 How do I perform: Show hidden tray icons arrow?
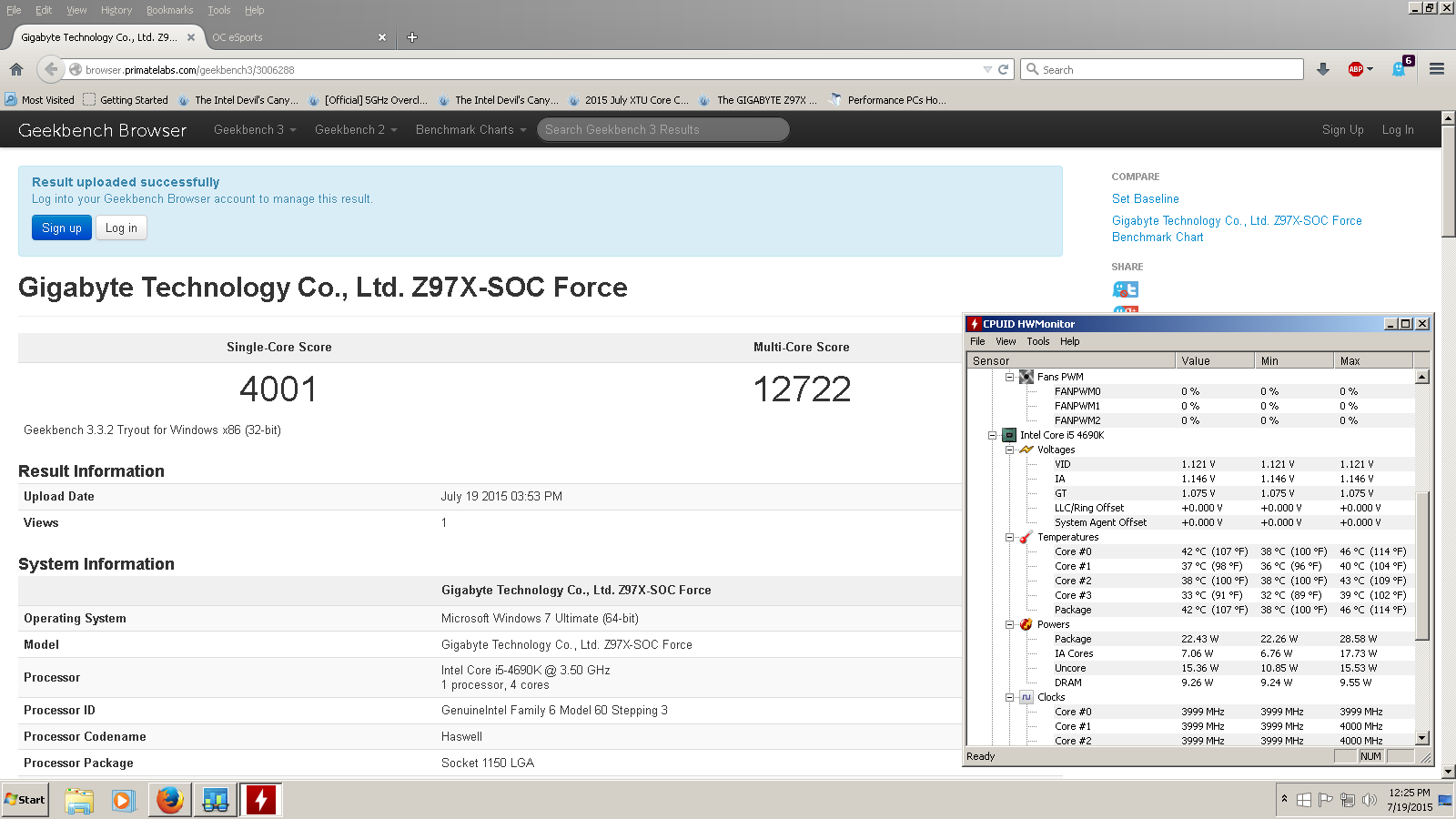click(1284, 799)
